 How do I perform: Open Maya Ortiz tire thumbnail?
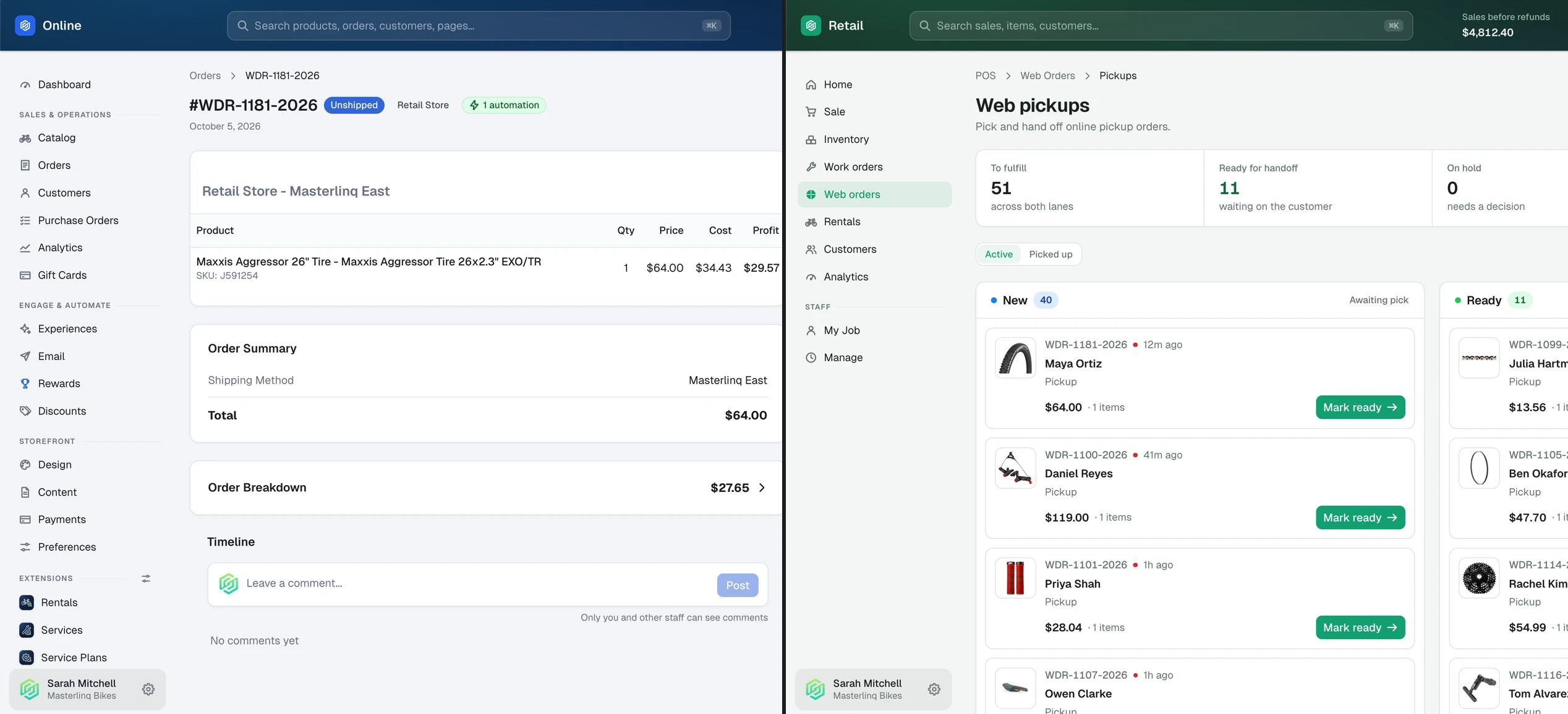click(x=1015, y=358)
